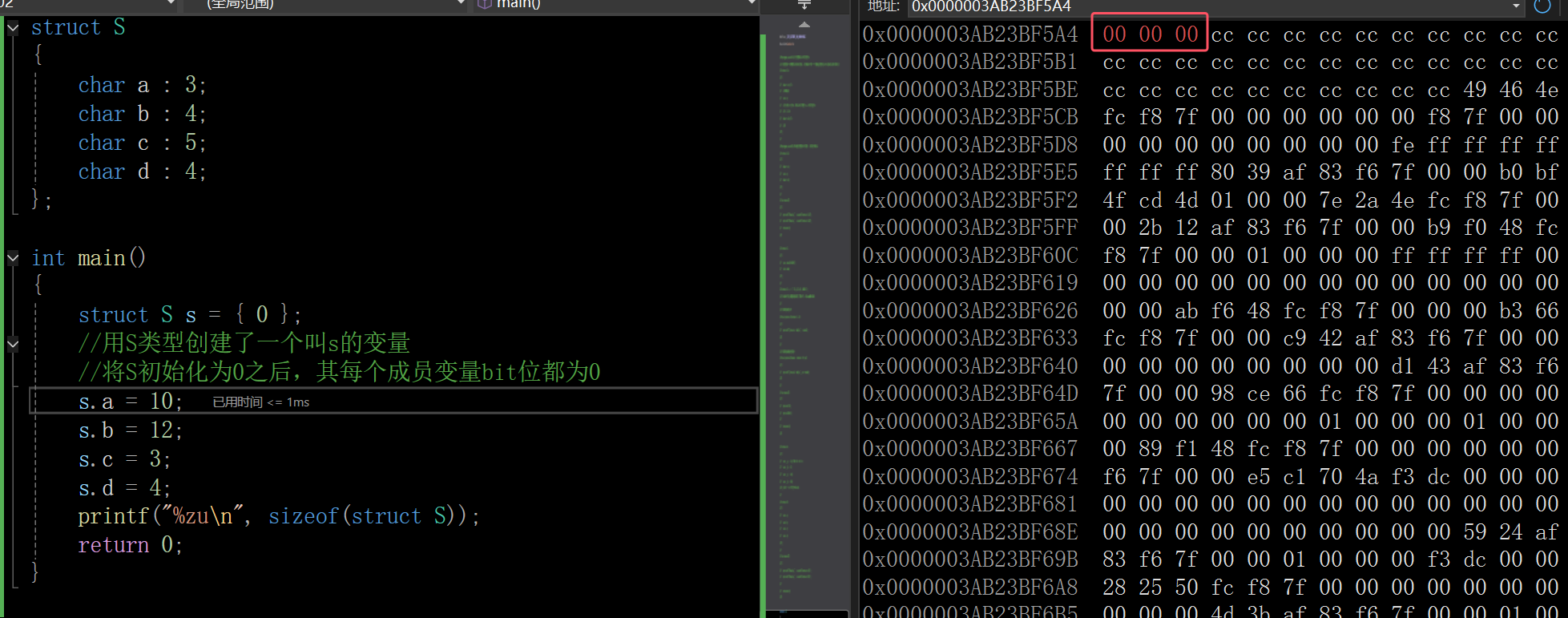Viewport: 1568px width, 618px height.
Task: Click the split editor icon above scrollbar
Action: point(804,5)
